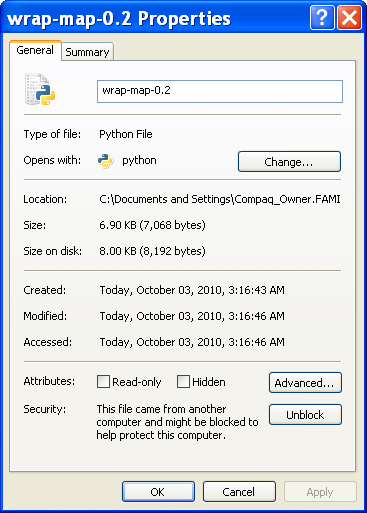Select the 8.00 KB (8,192 bytes) value
This screenshot has width=367, height=513.
tap(152, 251)
